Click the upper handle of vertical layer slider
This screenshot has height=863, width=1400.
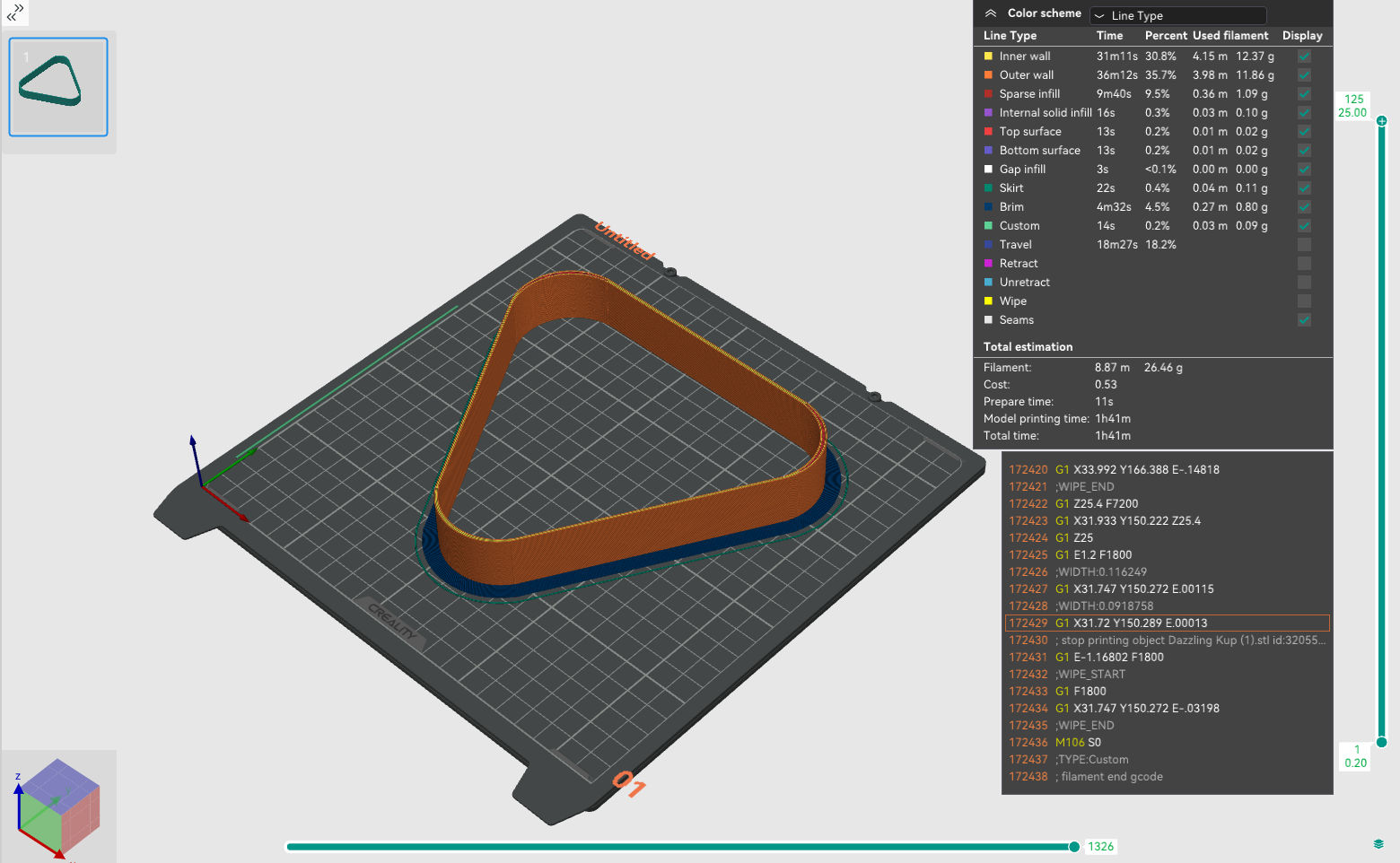pyautogui.click(x=1382, y=120)
